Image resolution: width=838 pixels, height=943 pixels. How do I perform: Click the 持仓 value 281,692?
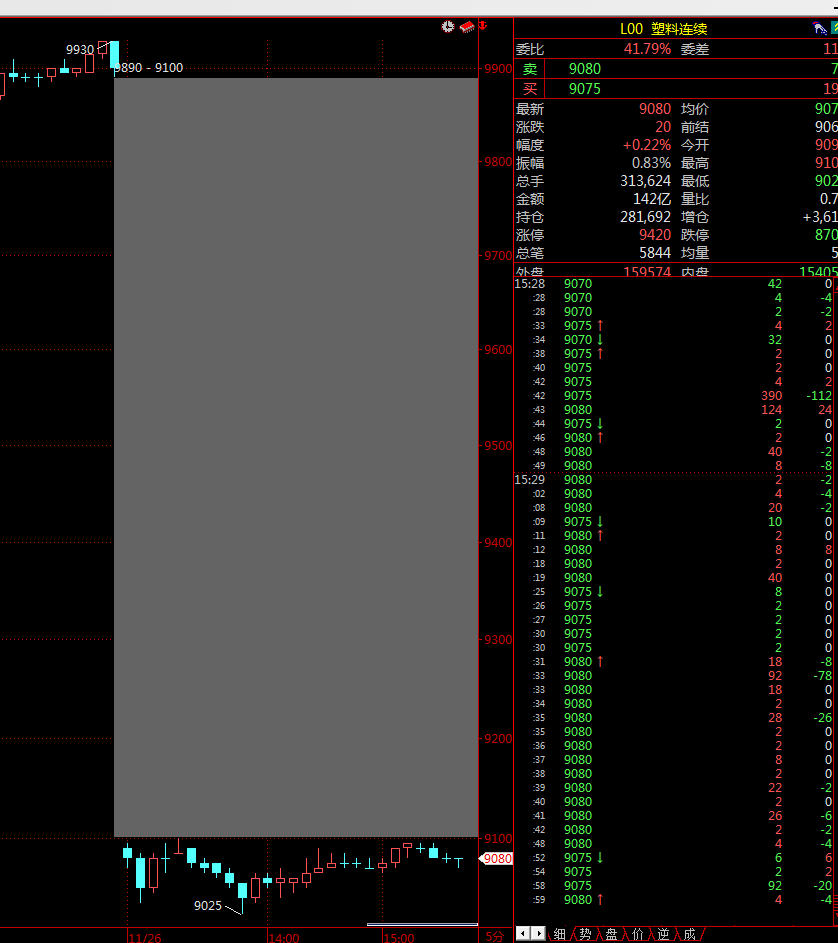645,217
